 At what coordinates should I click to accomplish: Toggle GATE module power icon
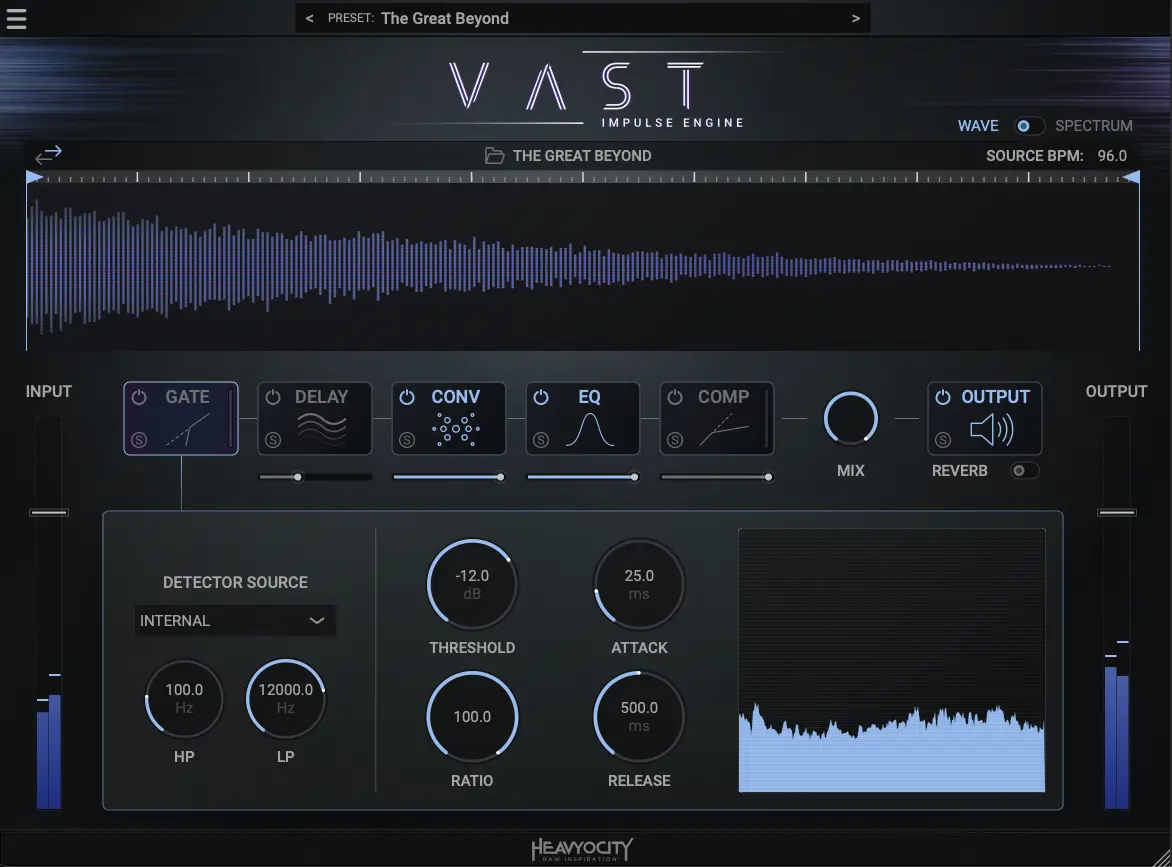click(x=139, y=397)
